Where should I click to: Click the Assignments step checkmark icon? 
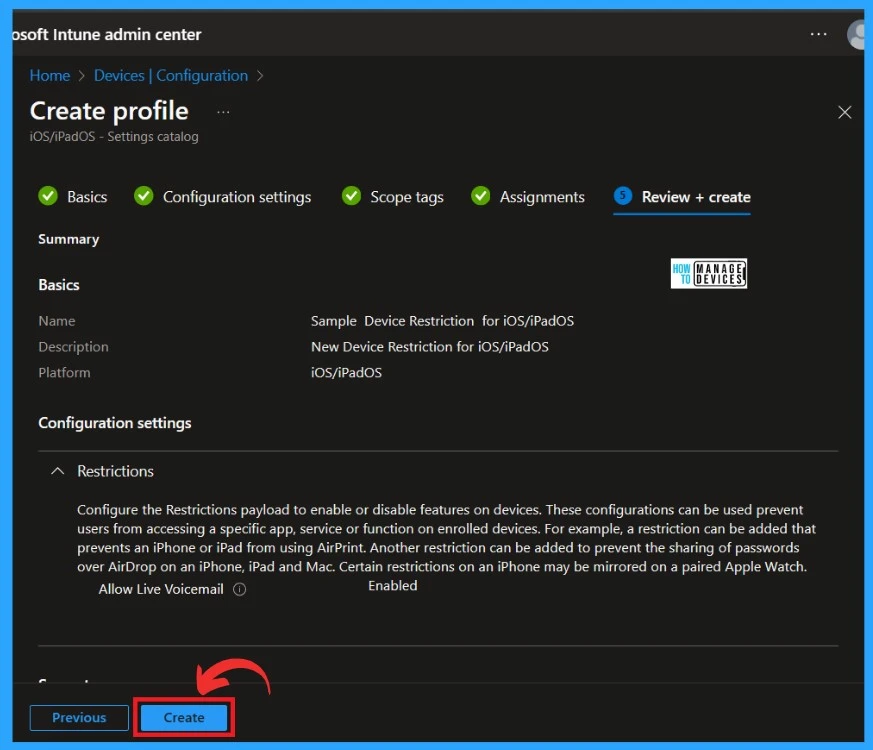480,196
